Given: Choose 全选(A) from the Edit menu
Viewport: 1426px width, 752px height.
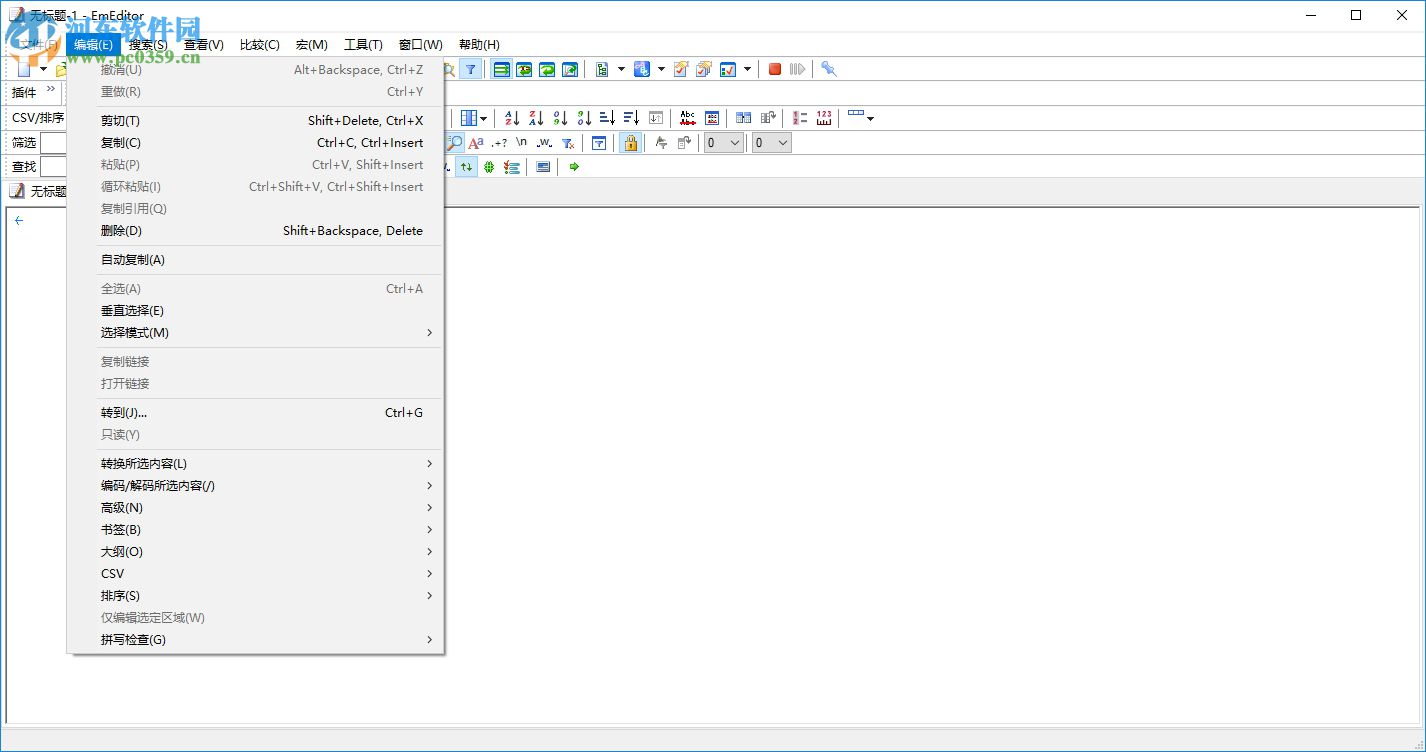Looking at the screenshot, I should pyautogui.click(x=120, y=288).
